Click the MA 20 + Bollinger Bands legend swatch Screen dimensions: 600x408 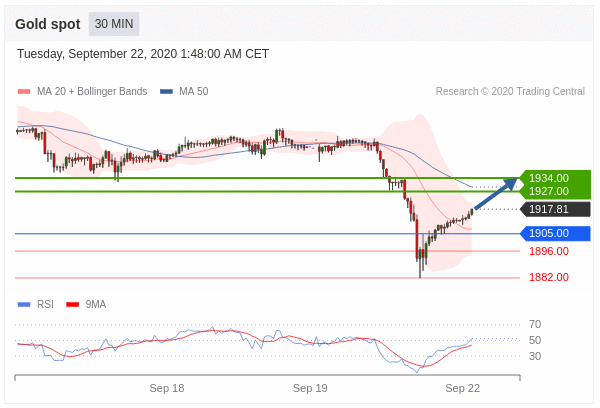click(x=24, y=91)
